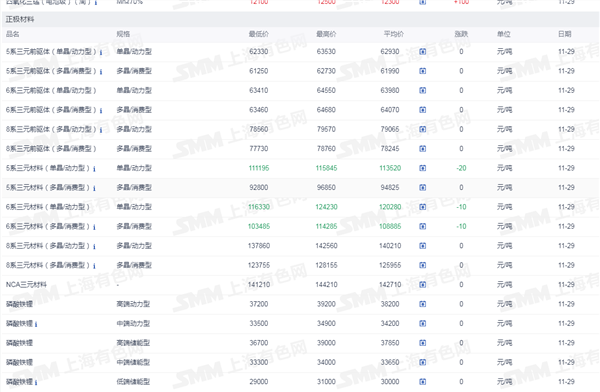Open 磷酸铁锂 name in 高端动力型 row

coord(19,304)
